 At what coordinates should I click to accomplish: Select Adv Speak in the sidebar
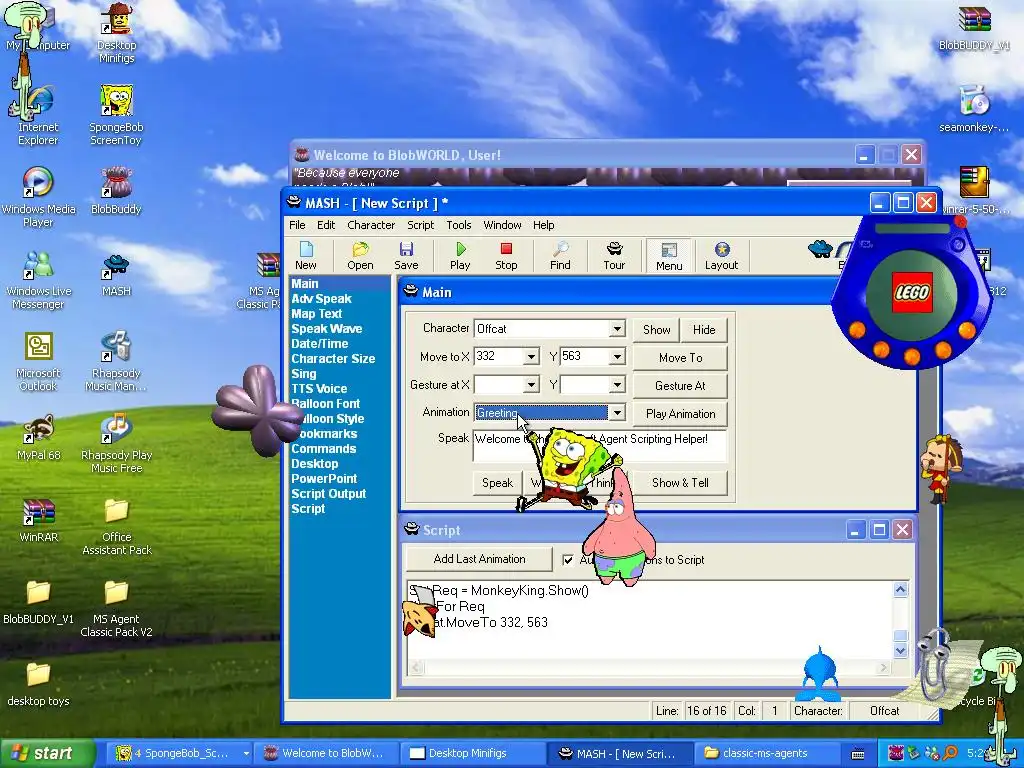pos(321,298)
